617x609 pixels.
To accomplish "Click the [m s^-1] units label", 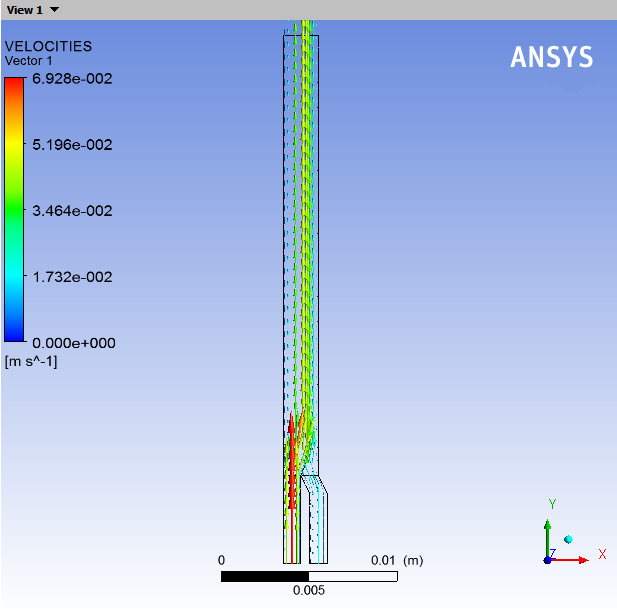I will point(31,361).
